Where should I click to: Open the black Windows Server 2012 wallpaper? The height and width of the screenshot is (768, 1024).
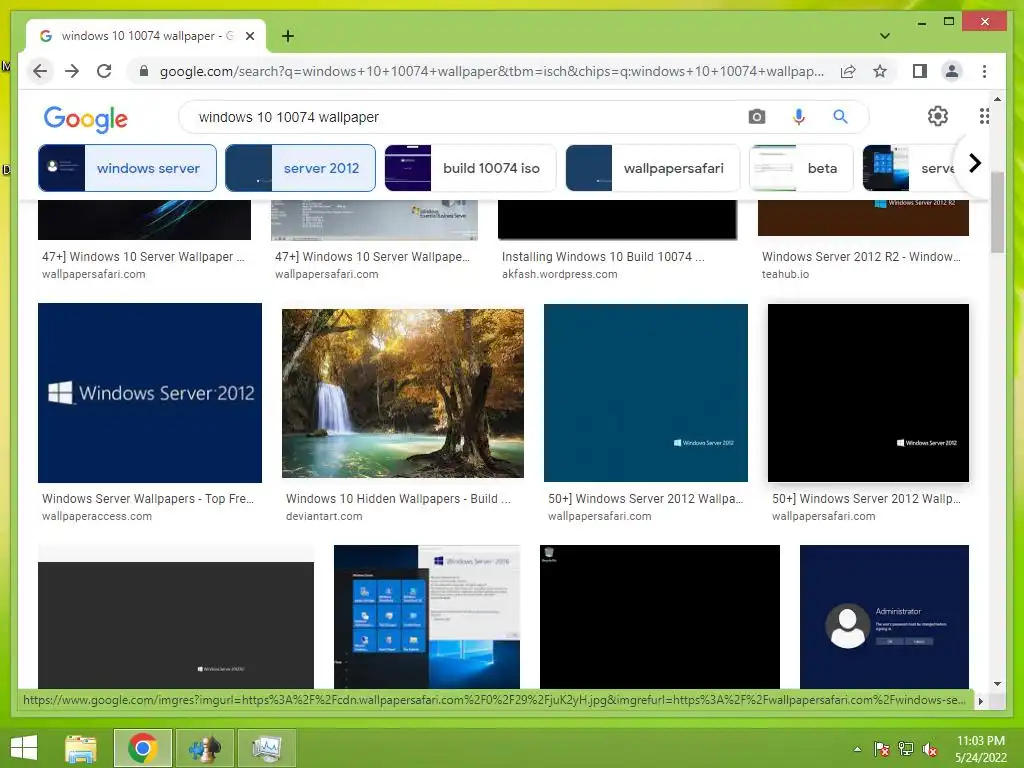[869, 392]
